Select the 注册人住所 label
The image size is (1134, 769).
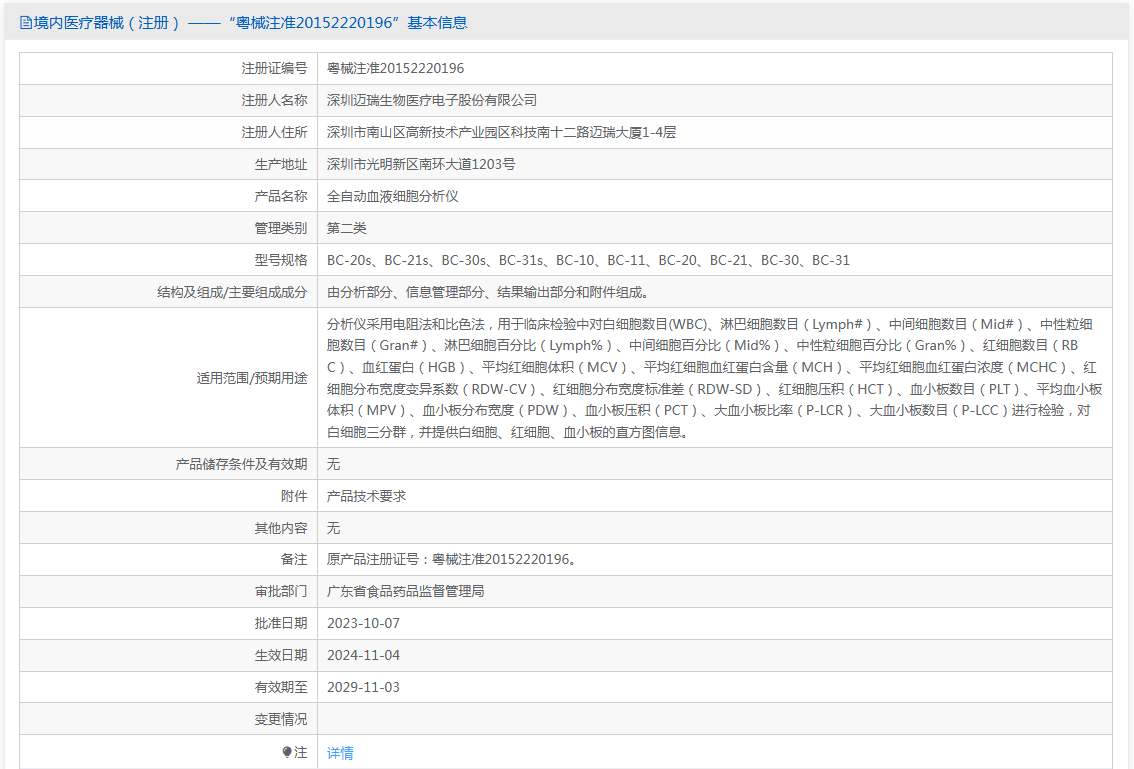pos(274,132)
